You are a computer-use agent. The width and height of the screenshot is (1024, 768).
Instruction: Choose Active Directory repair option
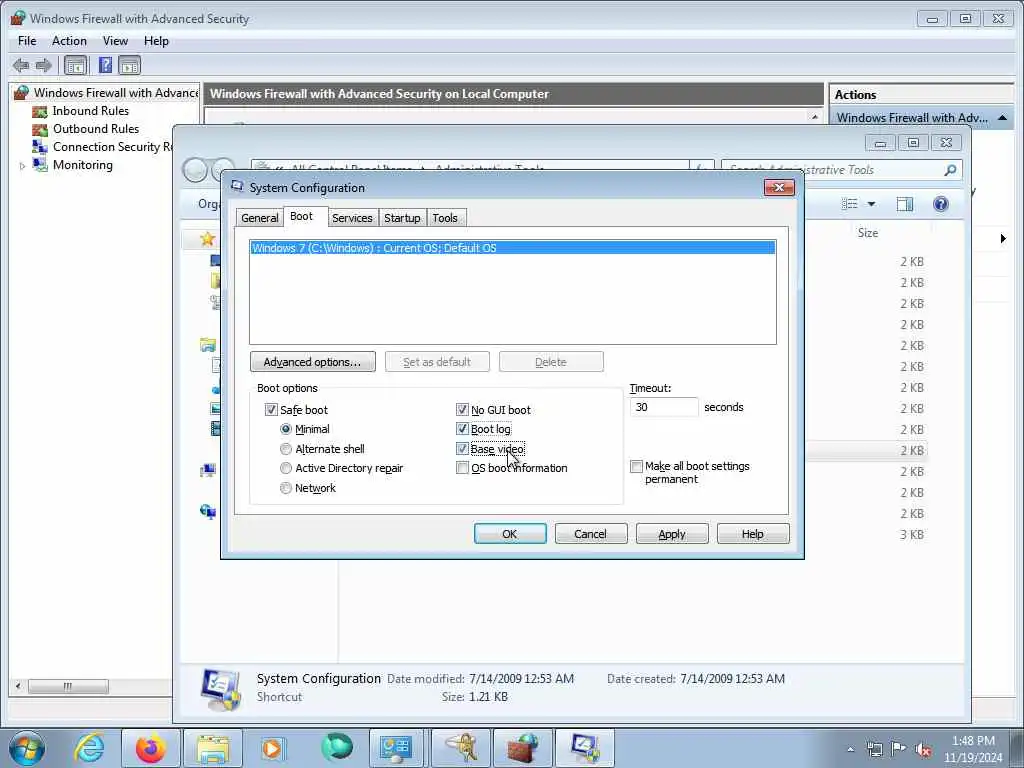[x=285, y=468]
